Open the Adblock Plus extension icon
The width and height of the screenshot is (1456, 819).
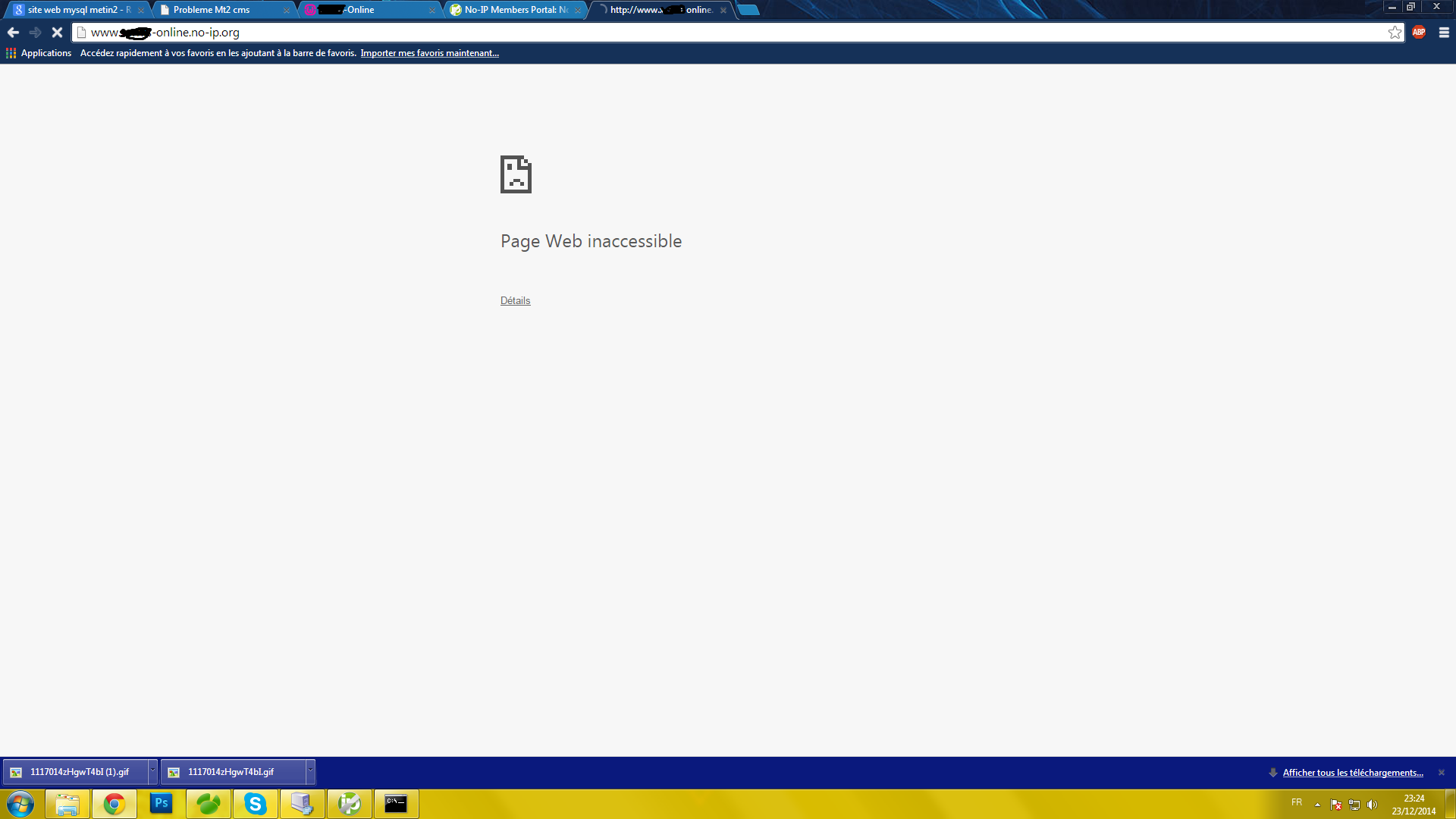pos(1419,33)
